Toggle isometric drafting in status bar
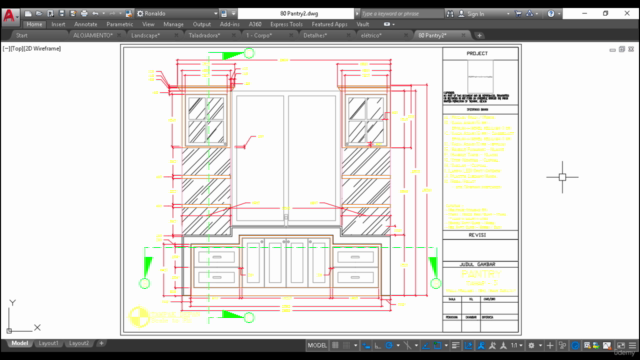The height and width of the screenshot is (360, 640). point(407,345)
